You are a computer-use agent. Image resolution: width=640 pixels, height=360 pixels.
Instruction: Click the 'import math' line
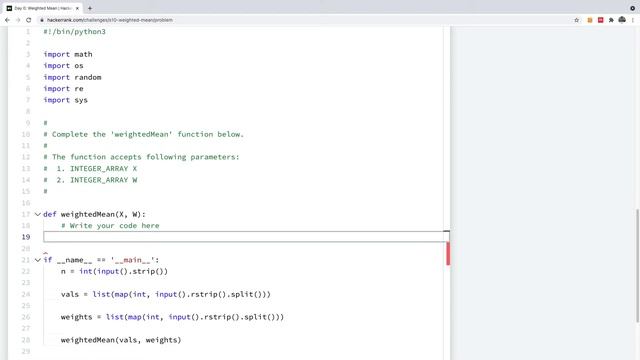coord(68,54)
